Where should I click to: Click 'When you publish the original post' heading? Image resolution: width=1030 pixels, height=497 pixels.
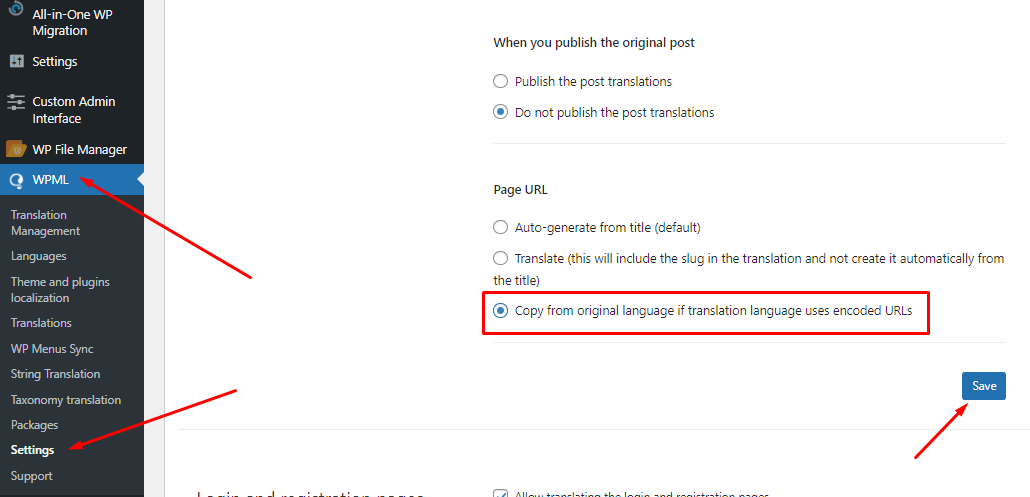[x=594, y=43]
